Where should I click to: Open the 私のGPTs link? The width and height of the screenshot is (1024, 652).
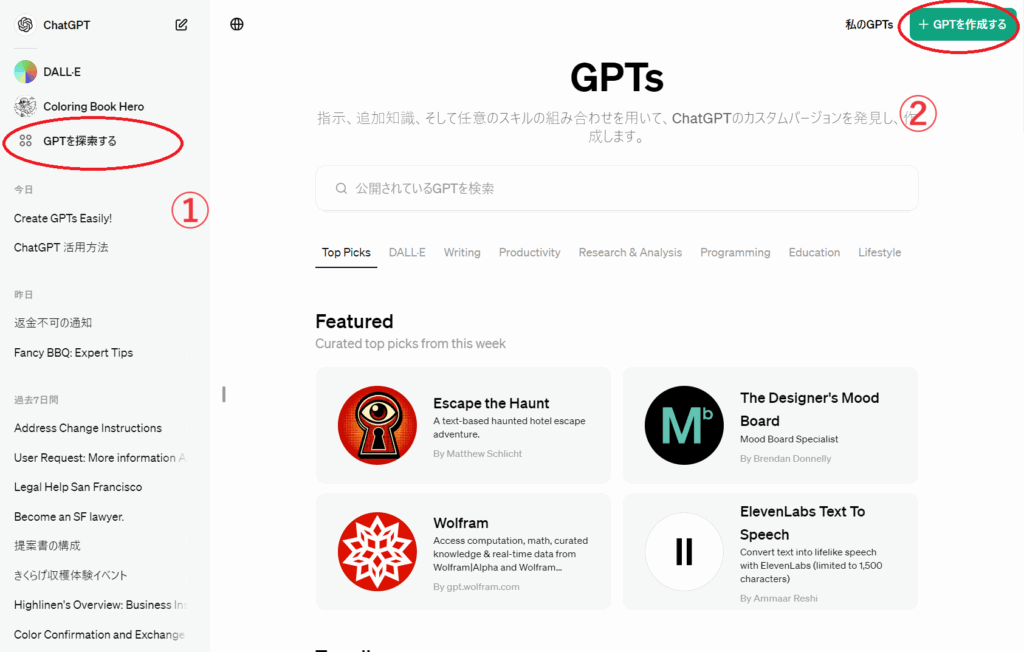pos(869,24)
